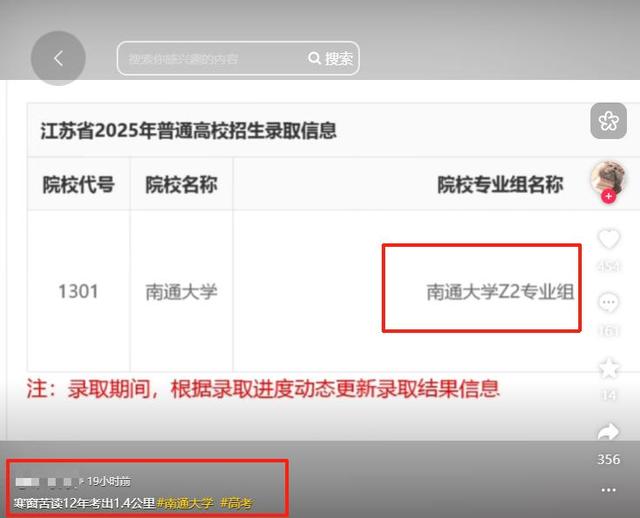Open the video author's avatar
Image resolution: width=640 pixels, height=518 pixels.
click(x=609, y=178)
